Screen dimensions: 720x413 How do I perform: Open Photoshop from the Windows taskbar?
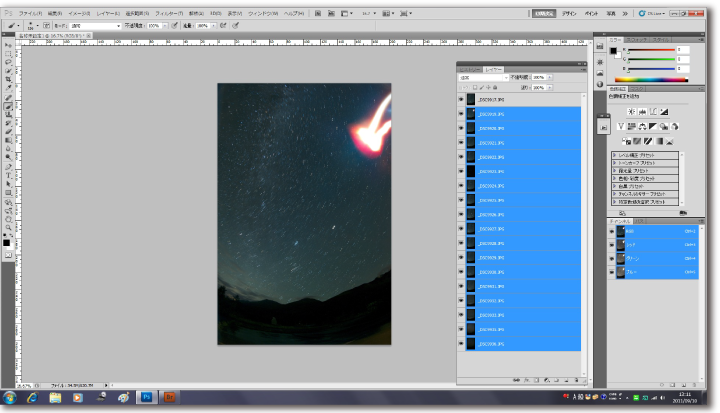(146, 397)
